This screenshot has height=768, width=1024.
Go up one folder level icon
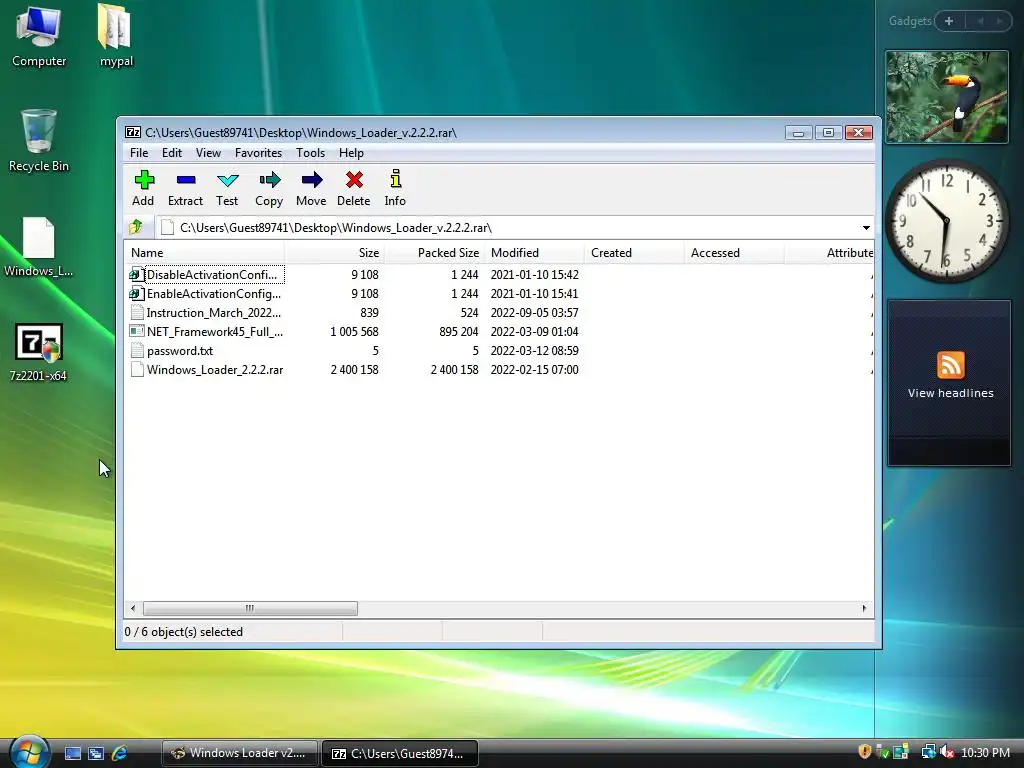pyautogui.click(x=136, y=227)
